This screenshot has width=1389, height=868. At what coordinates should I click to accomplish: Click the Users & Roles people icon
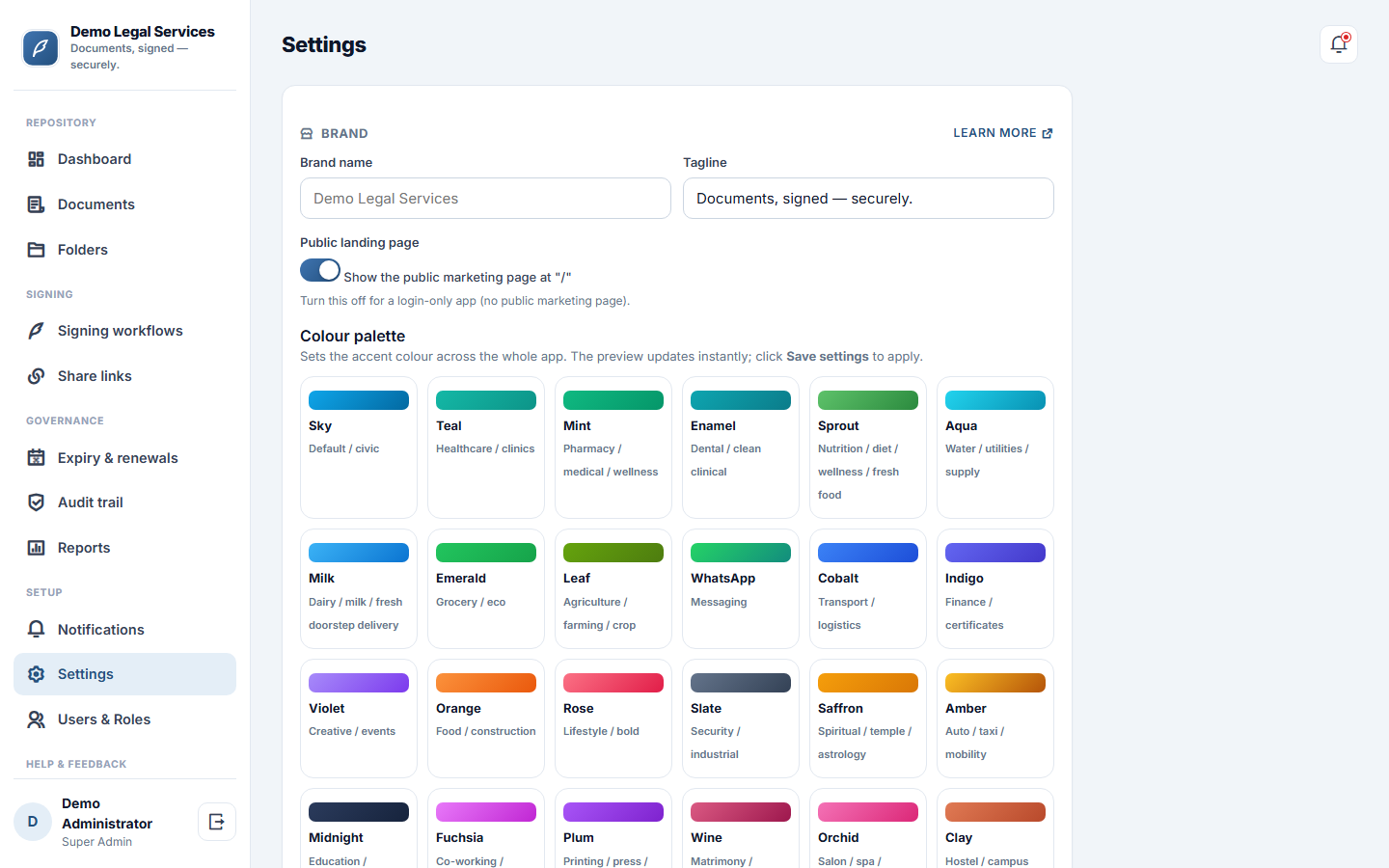coord(37,719)
